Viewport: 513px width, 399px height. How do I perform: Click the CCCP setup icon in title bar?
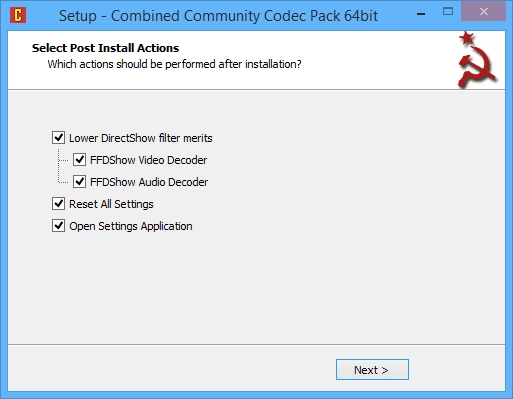point(18,15)
